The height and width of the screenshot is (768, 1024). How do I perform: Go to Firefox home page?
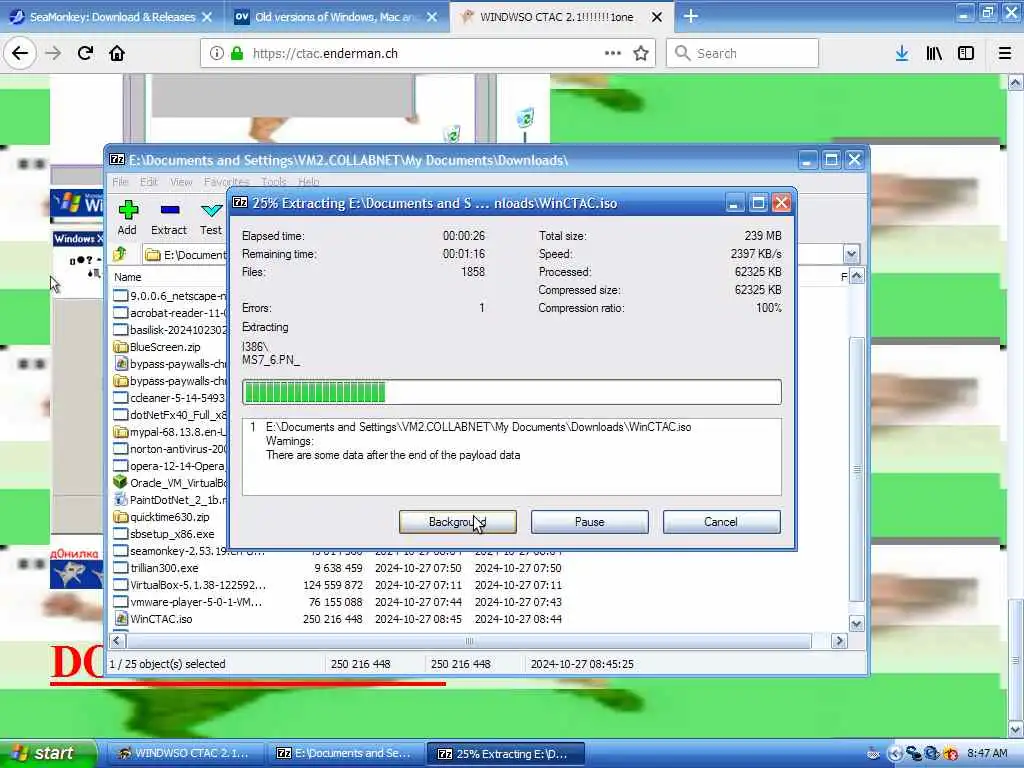tap(117, 53)
